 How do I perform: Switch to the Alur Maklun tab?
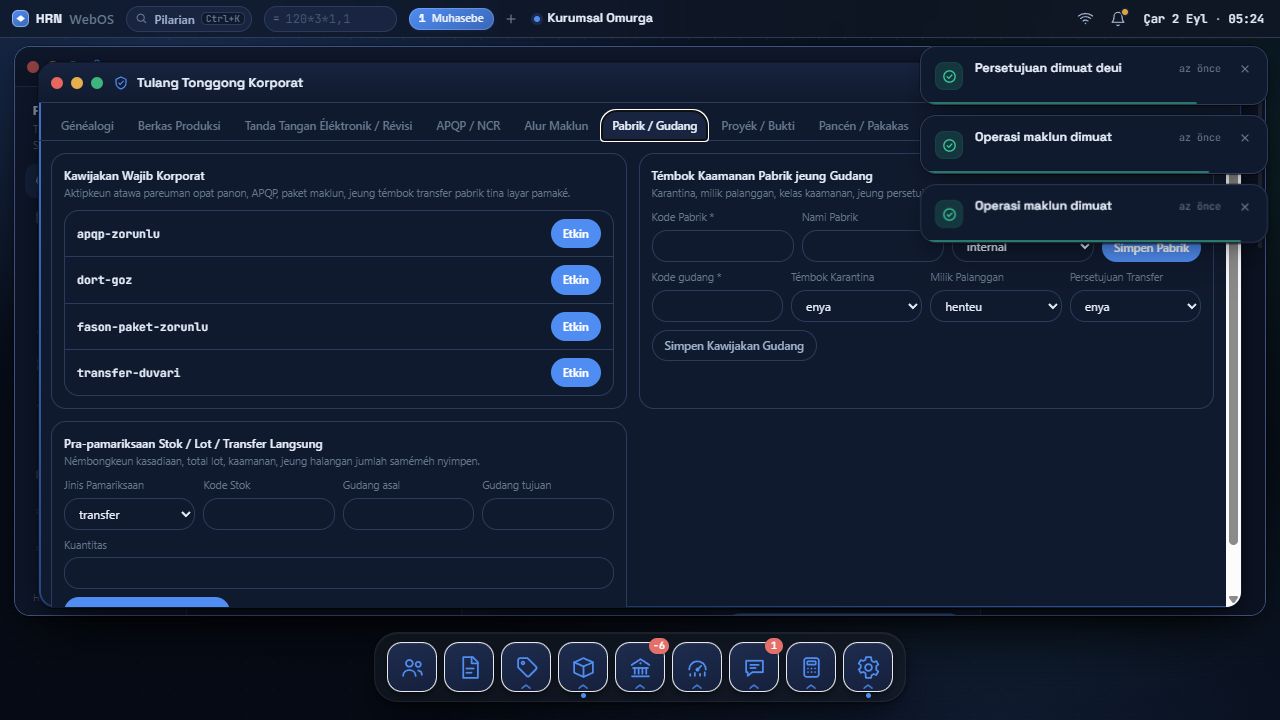tap(556, 126)
